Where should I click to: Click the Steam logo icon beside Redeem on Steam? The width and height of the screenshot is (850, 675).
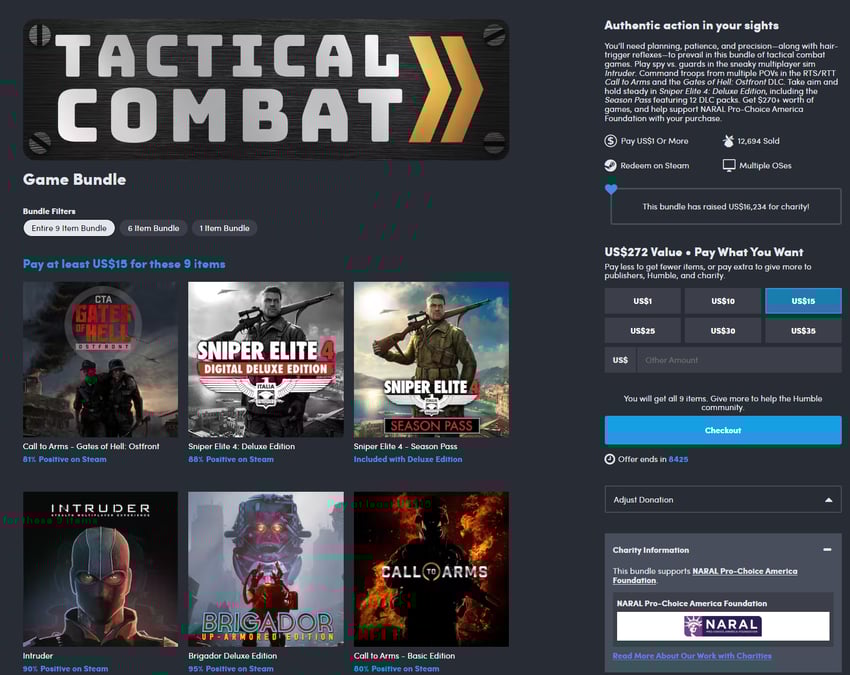point(610,165)
